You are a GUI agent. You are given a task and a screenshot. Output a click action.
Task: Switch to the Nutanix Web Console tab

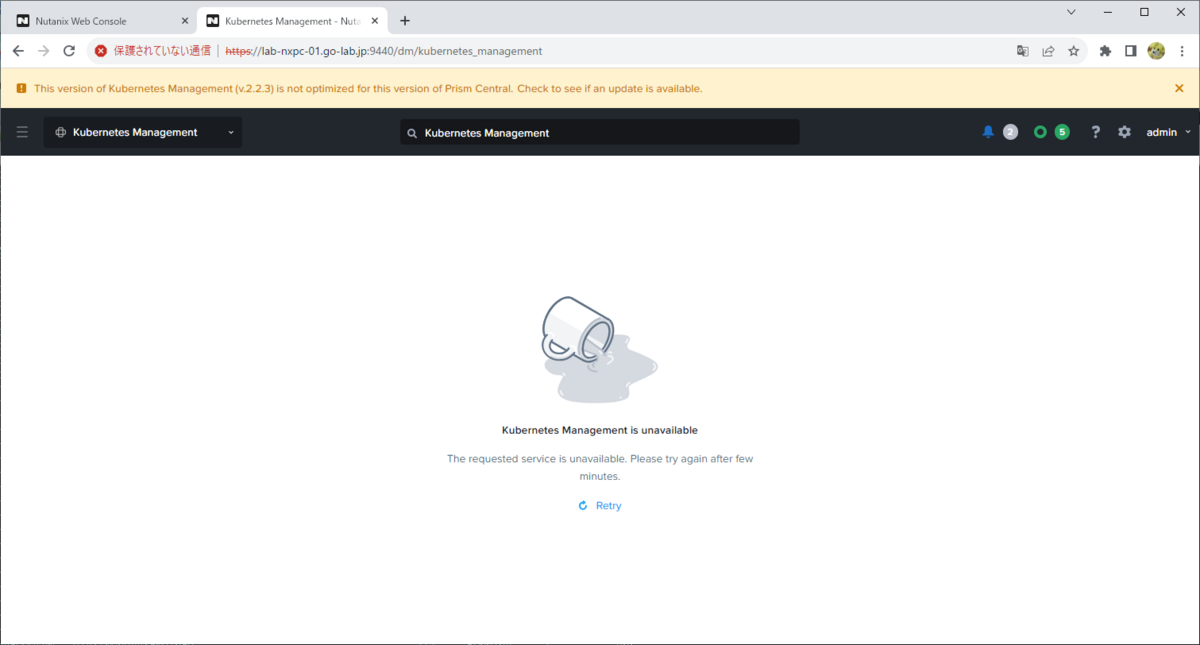[99, 20]
